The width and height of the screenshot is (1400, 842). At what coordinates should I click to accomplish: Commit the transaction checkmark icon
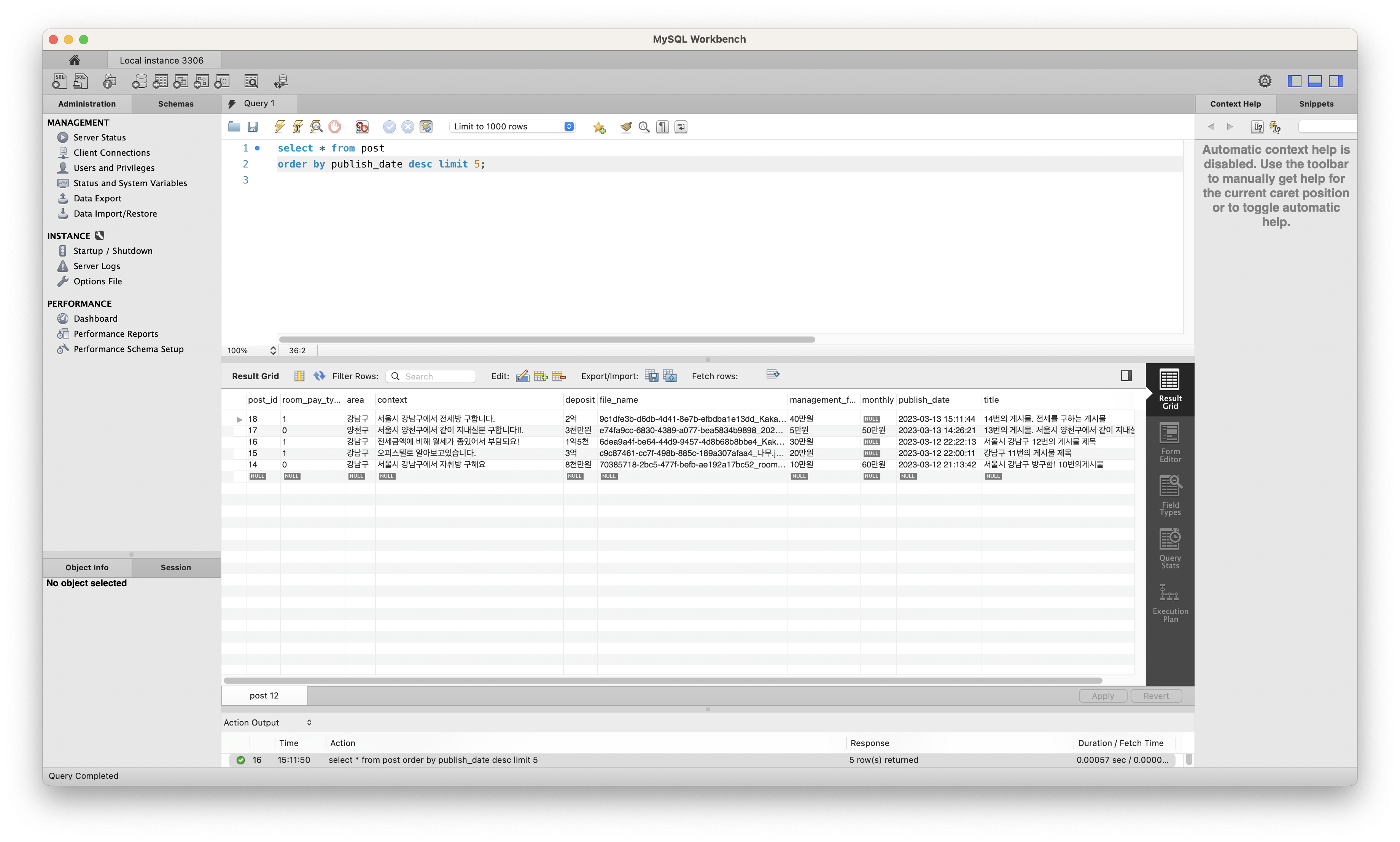tap(389, 126)
